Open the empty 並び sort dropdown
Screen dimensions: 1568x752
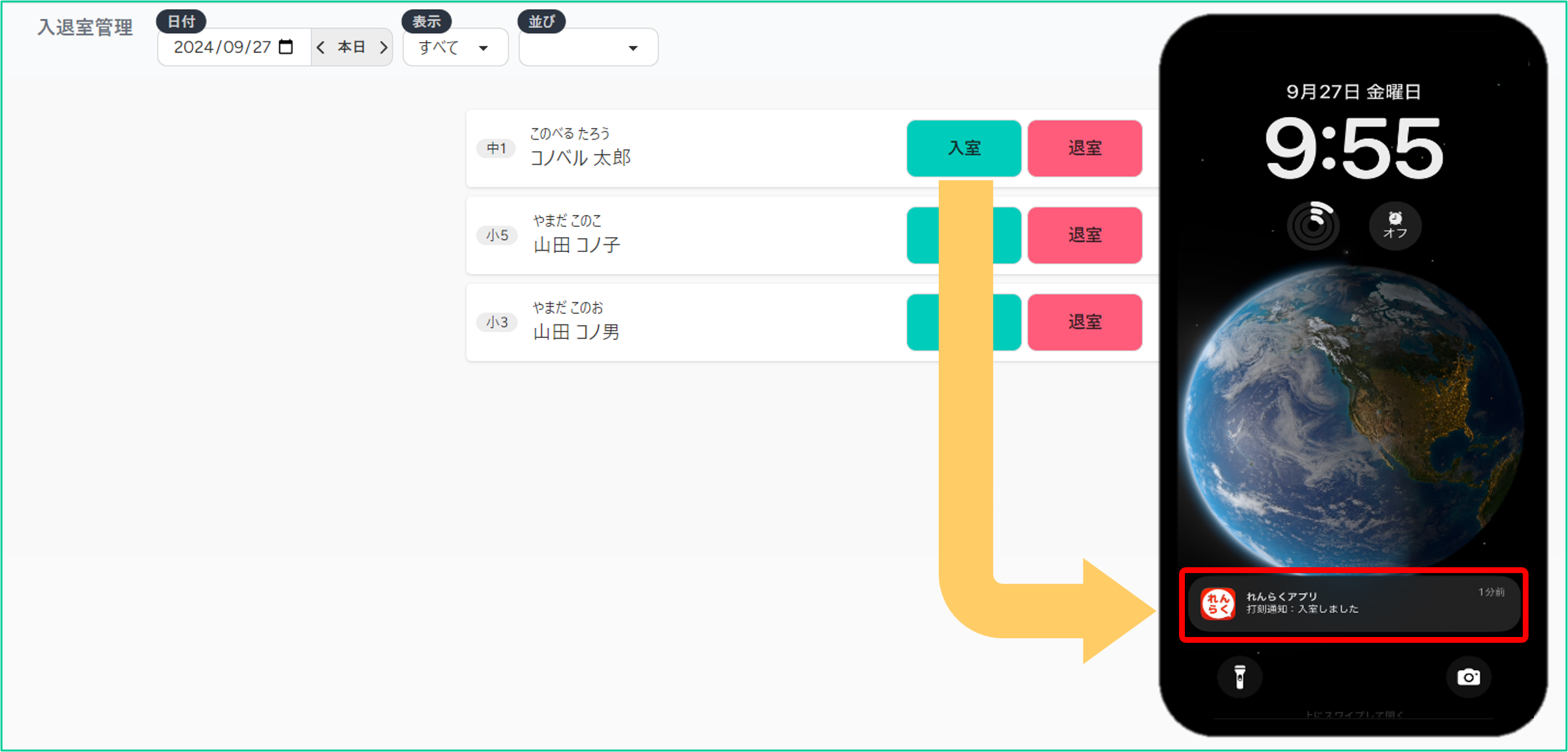click(x=589, y=47)
